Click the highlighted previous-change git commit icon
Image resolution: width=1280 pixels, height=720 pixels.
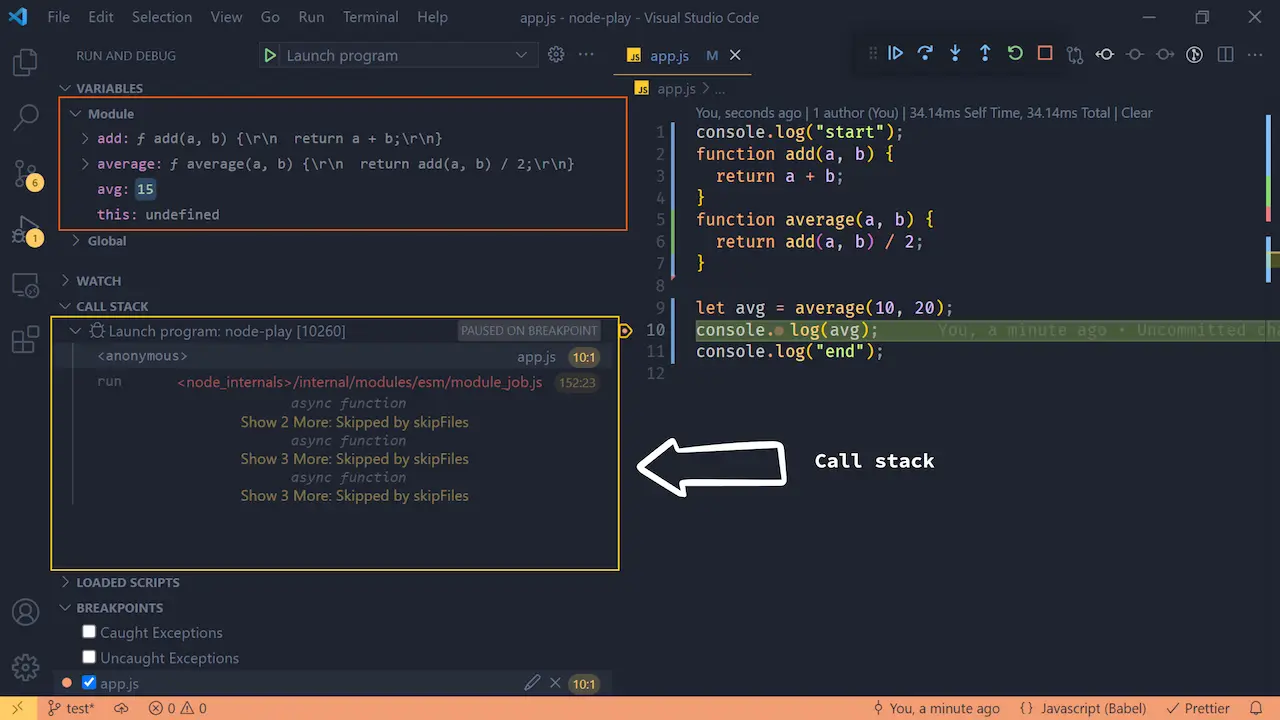click(1105, 55)
